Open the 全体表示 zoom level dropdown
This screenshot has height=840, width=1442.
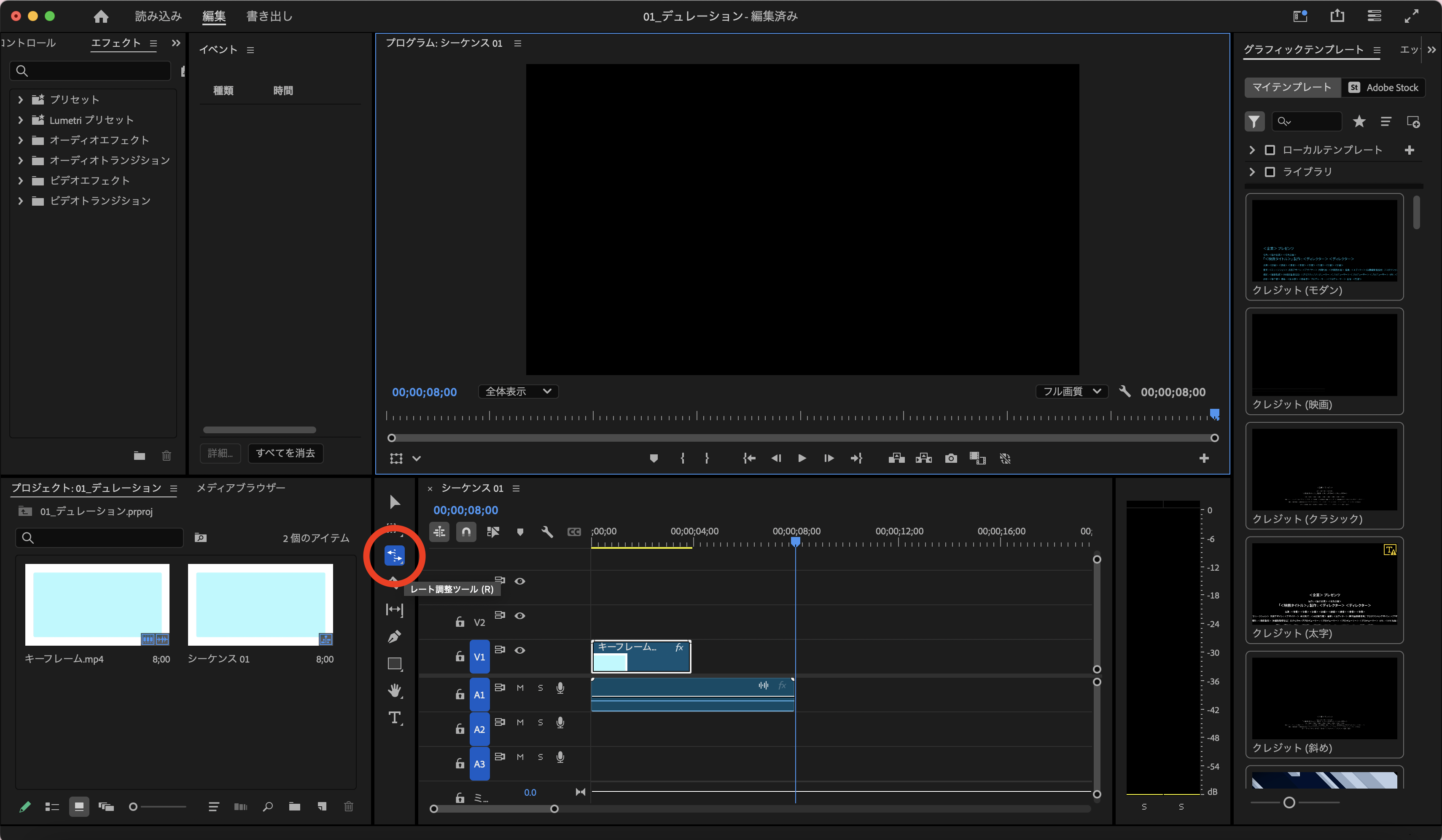pyautogui.click(x=518, y=392)
